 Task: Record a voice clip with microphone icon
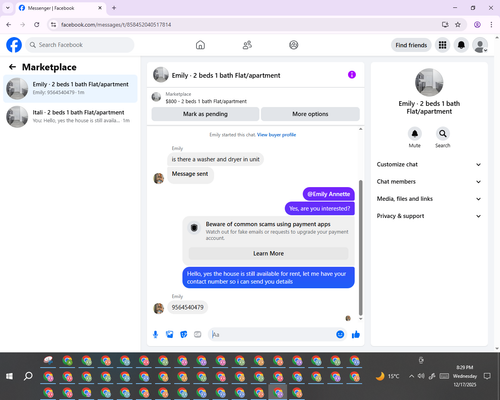[155, 334]
